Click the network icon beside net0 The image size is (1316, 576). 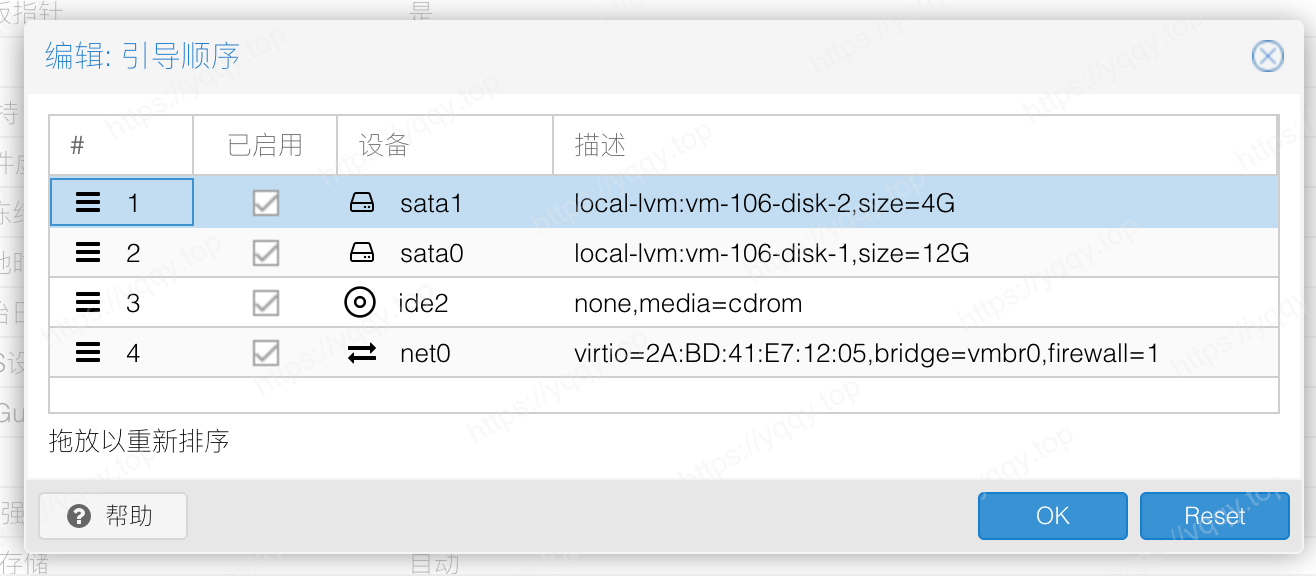pos(361,352)
